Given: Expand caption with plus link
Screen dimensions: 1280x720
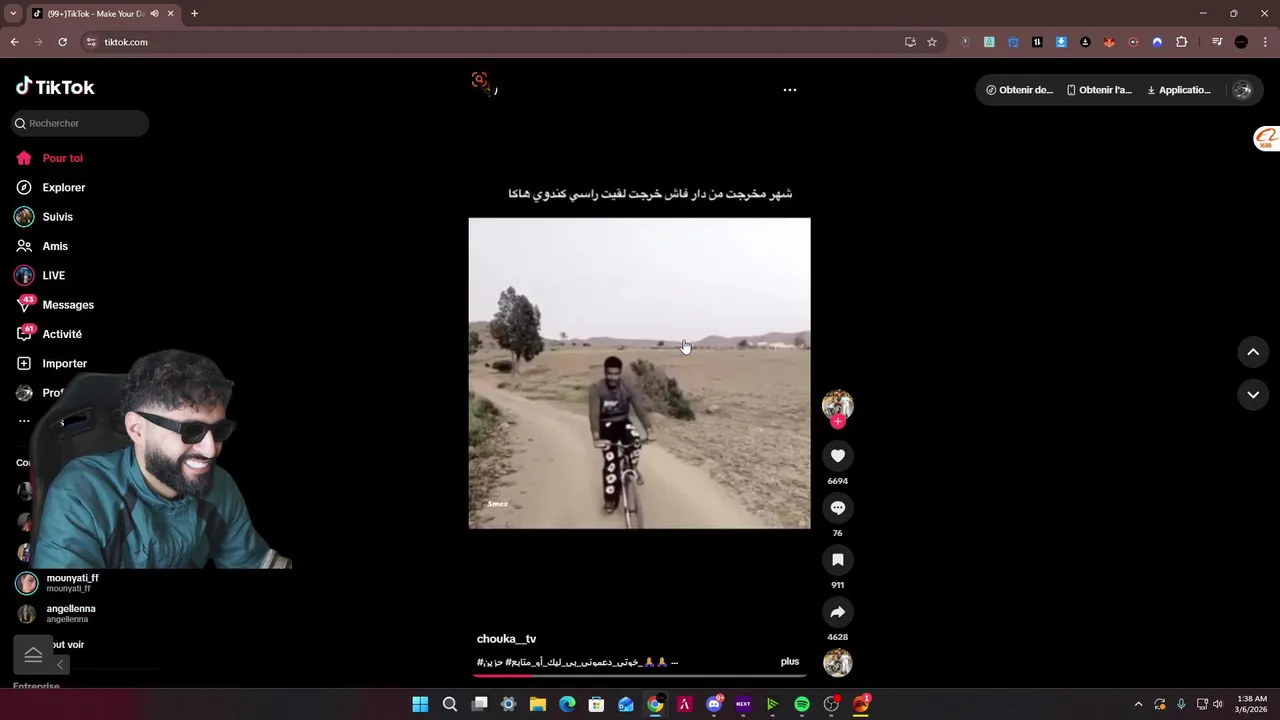Looking at the screenshot, I should point(790,661).
